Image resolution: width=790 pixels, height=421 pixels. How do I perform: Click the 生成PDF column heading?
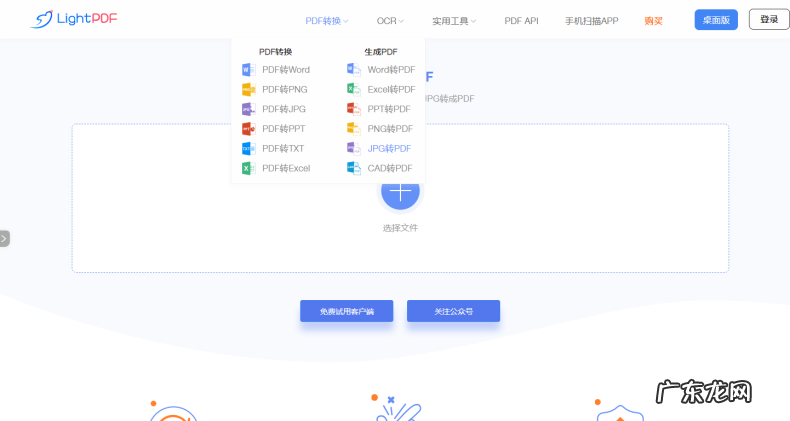click(x=381, y=51)
